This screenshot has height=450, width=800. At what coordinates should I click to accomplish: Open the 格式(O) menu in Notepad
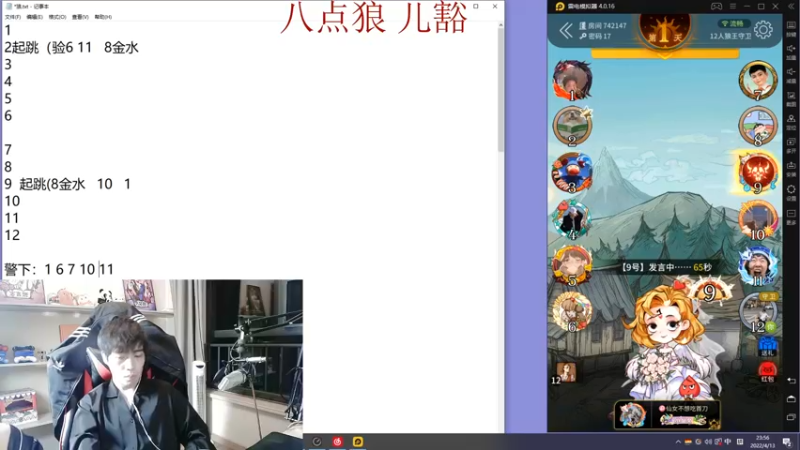pos(57,17)
